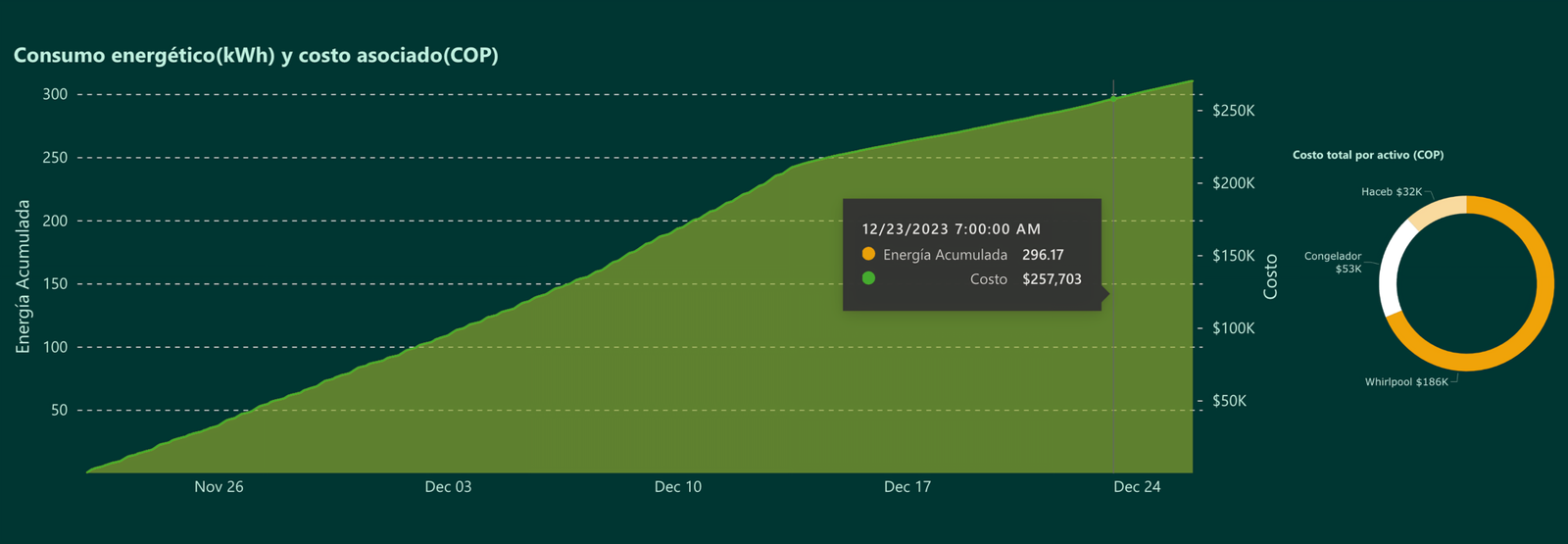Screen dimensions: 1568x544
Task: Click the pale Haceb donut segment
Action: (1436, 208)
